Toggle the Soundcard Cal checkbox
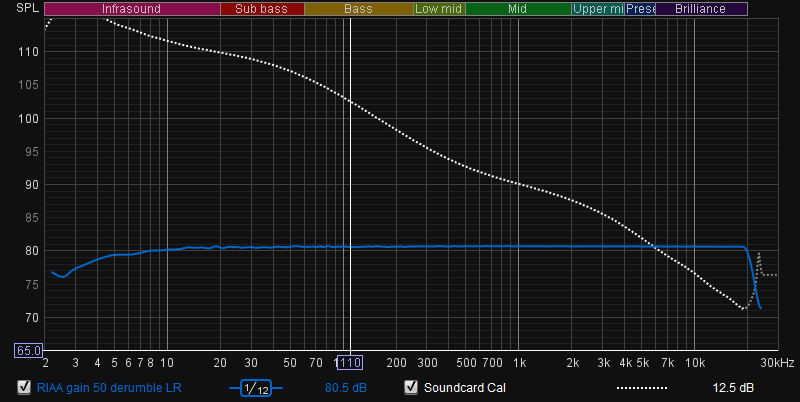800x402 pixels. [x=411, y=387]
